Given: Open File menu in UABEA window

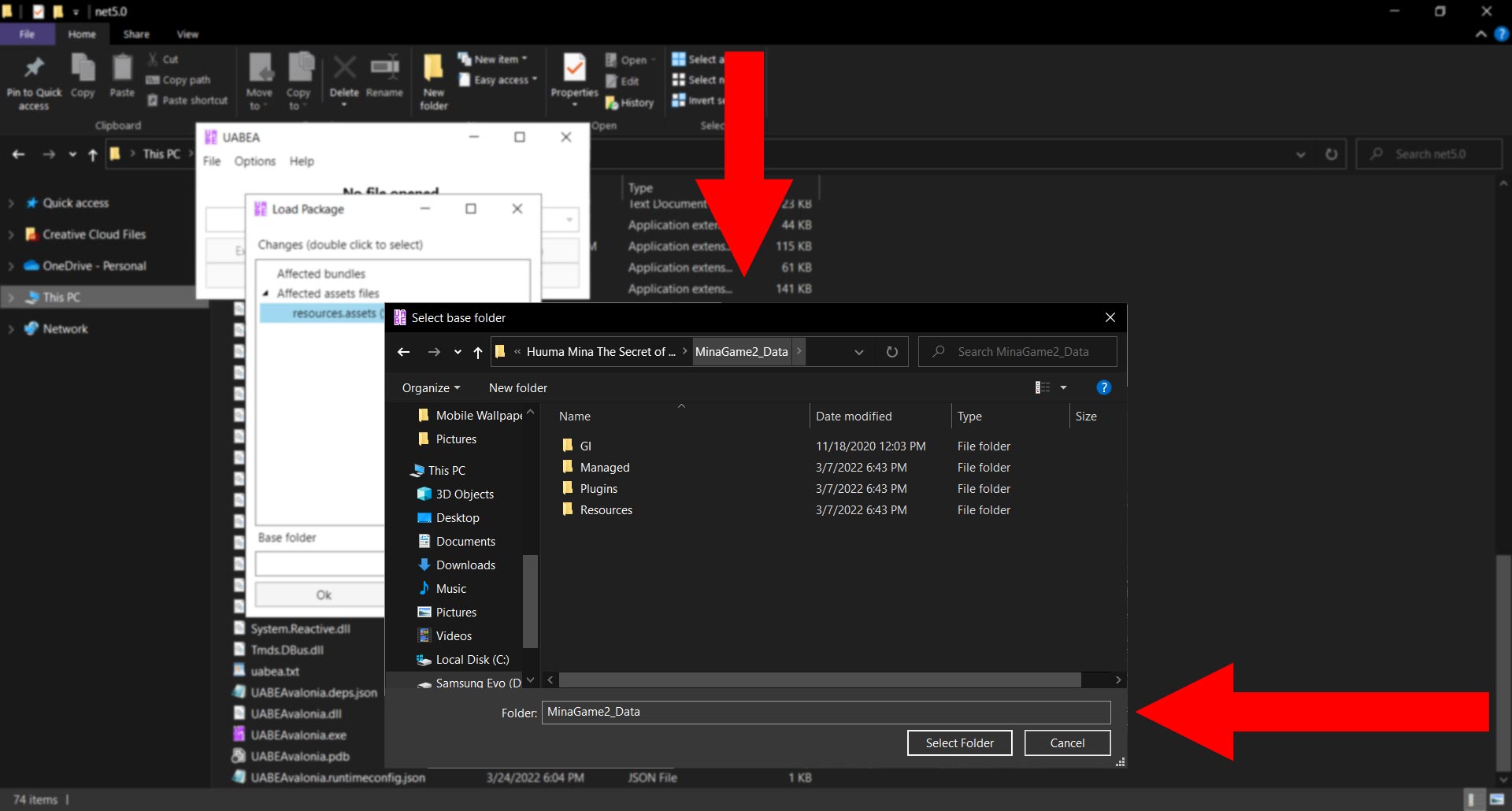Looking at the screenshot, I should [x=212, y=161].
